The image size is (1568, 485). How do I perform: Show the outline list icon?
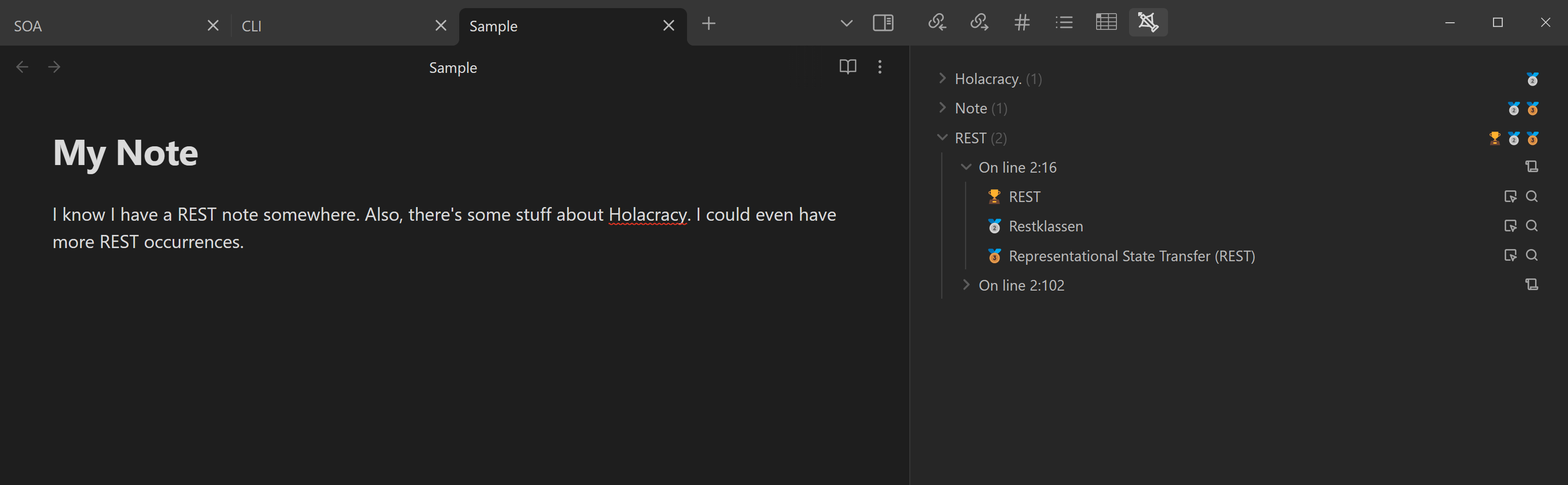[1063, 23]
